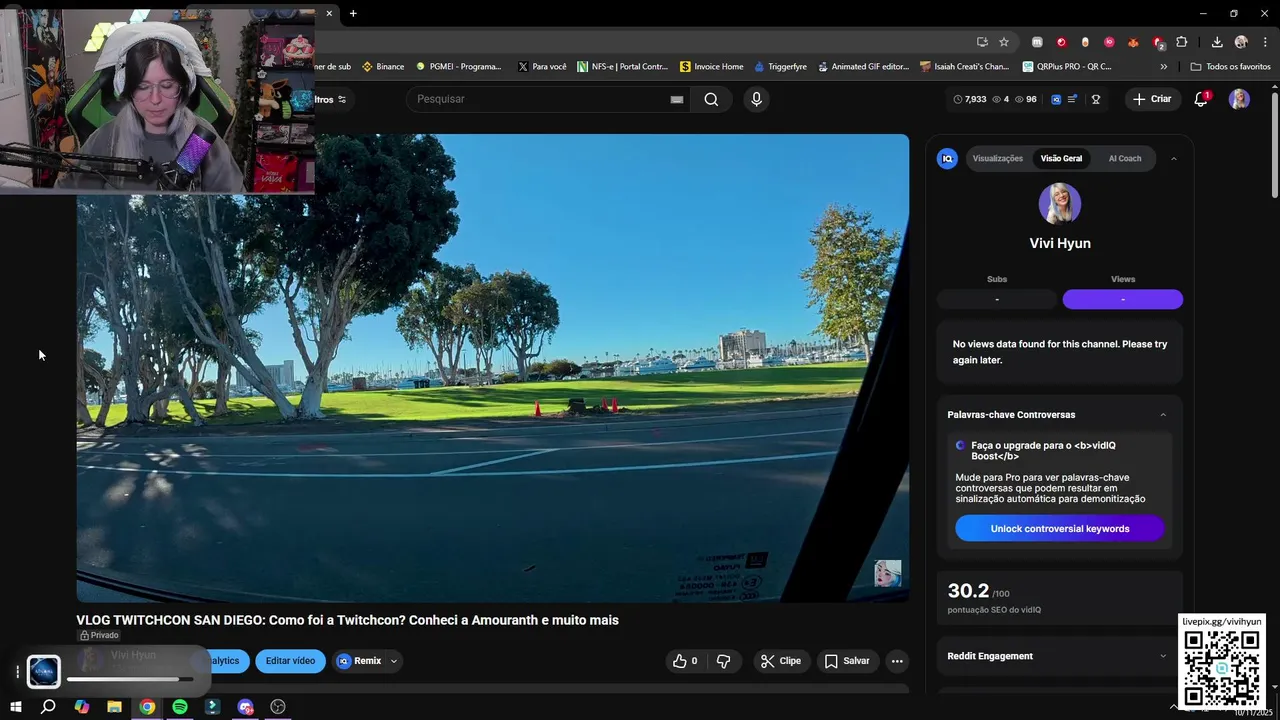This screenshot has width=1280, height=720.
Task: Open Spotify from the taskbar
Action: click(180, 707)
